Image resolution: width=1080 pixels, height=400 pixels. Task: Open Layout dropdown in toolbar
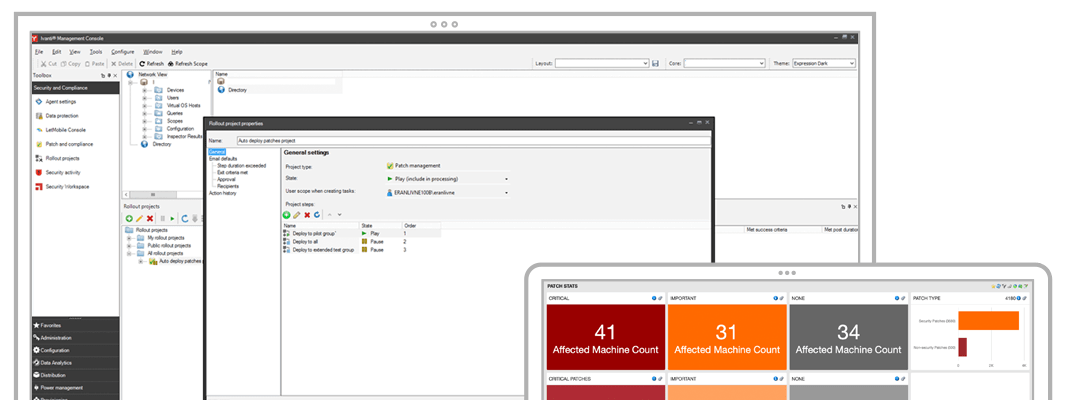(x=602, y=63)
